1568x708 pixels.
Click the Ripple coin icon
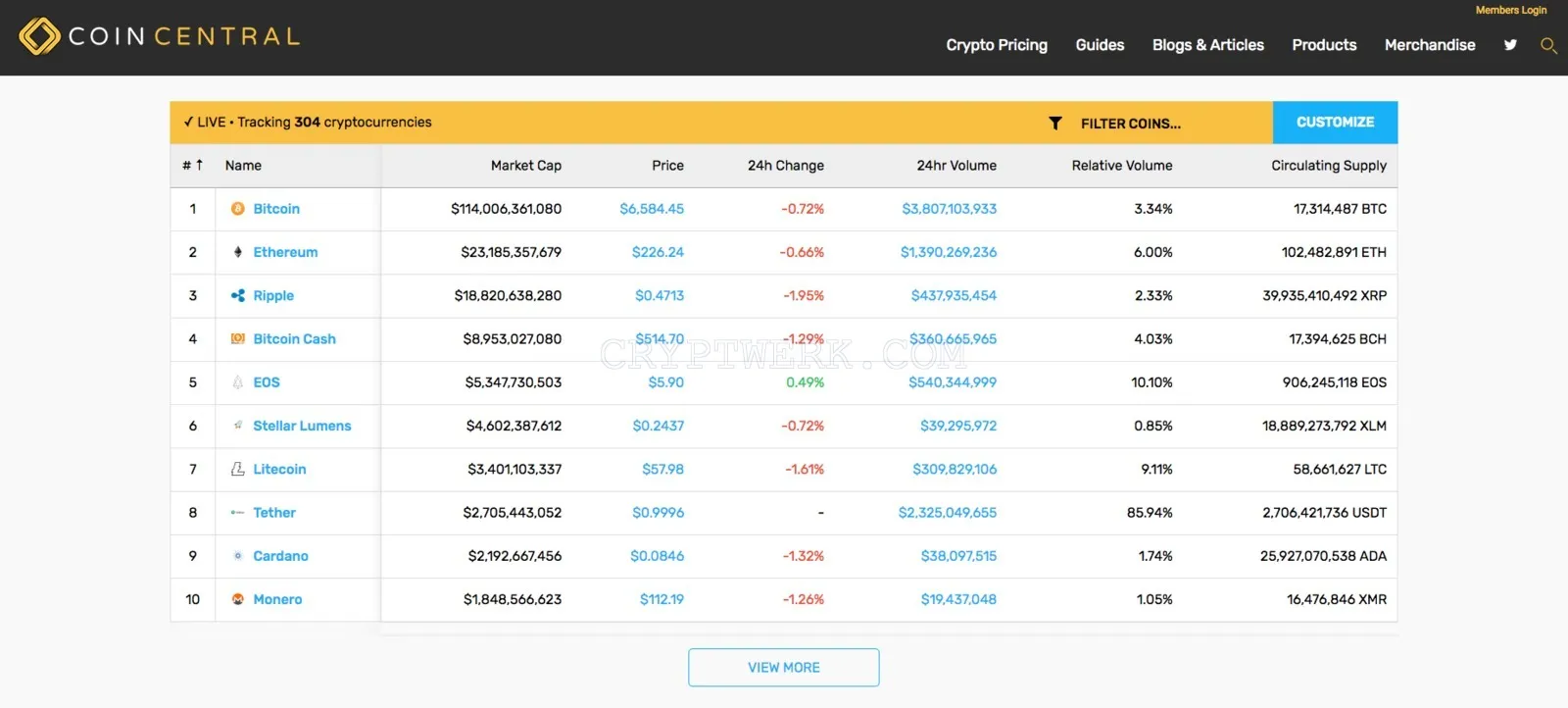click(237, 295)
